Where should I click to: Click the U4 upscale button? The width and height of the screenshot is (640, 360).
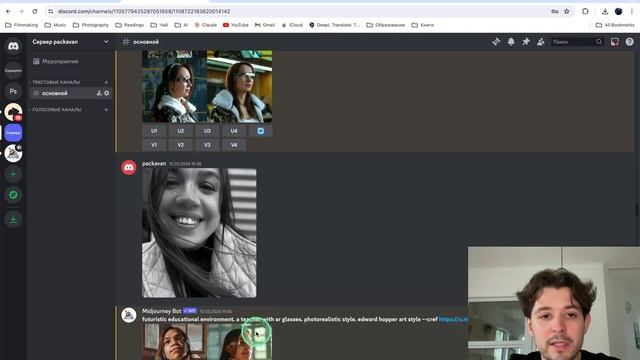(233, 131)
